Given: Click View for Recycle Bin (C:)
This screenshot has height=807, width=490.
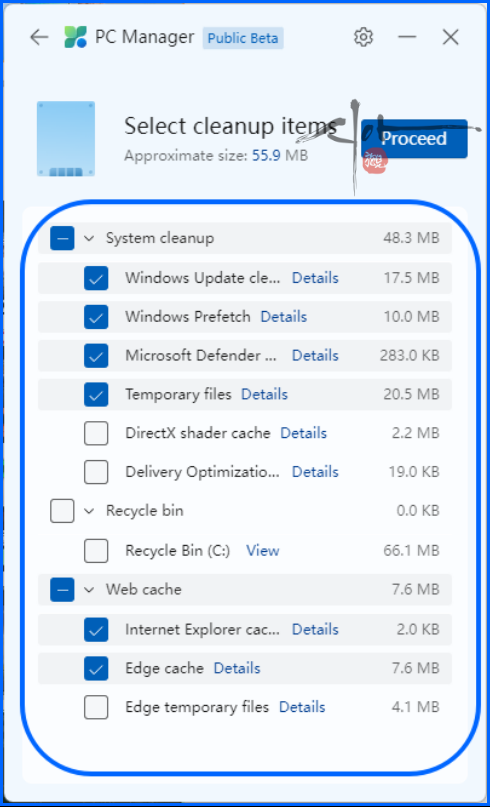Looking at the screenshot, I should click(x=262, y=551).
